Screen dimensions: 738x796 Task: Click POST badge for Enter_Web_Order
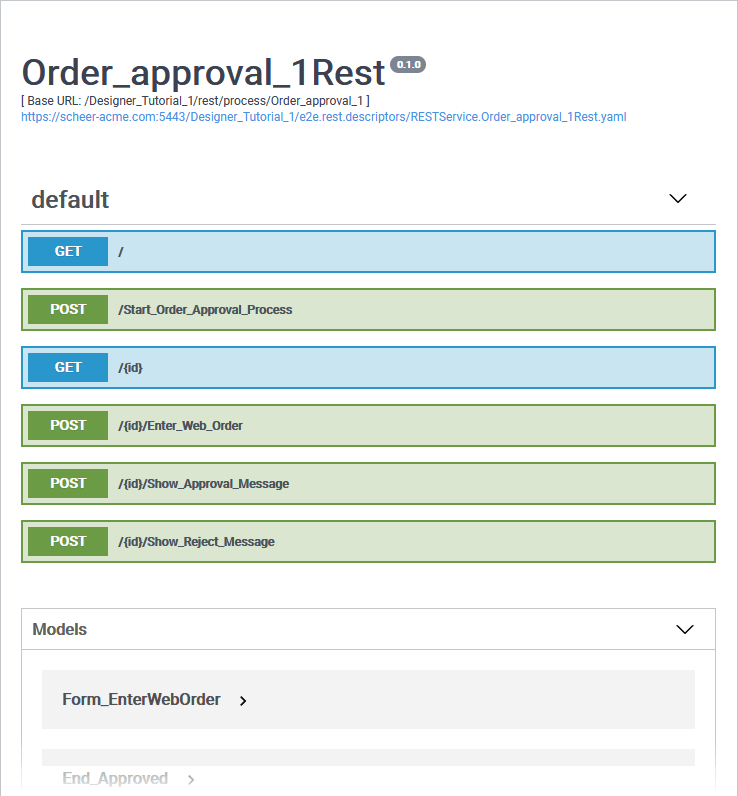point(68,425)
